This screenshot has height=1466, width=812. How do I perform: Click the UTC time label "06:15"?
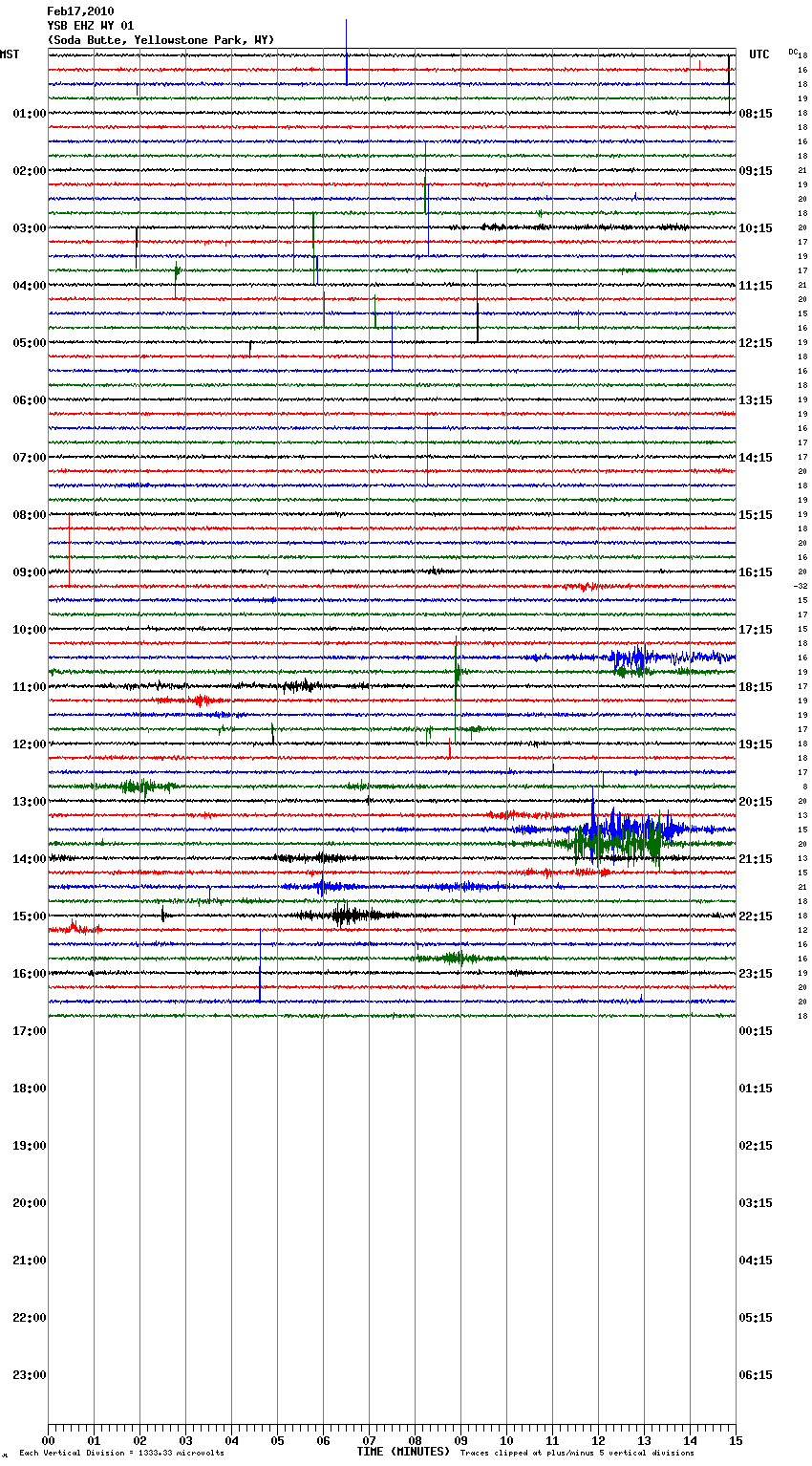pos(756,1375)
